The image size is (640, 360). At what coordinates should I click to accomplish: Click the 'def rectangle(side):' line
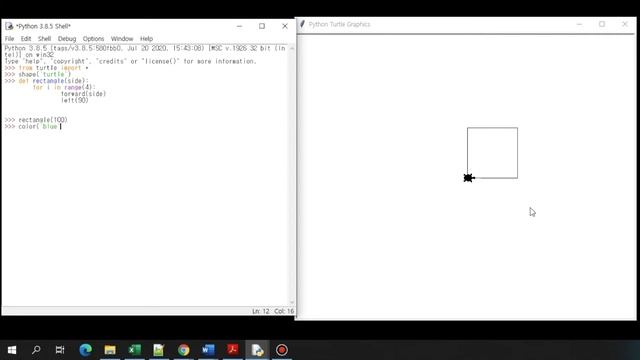point(53,81)
